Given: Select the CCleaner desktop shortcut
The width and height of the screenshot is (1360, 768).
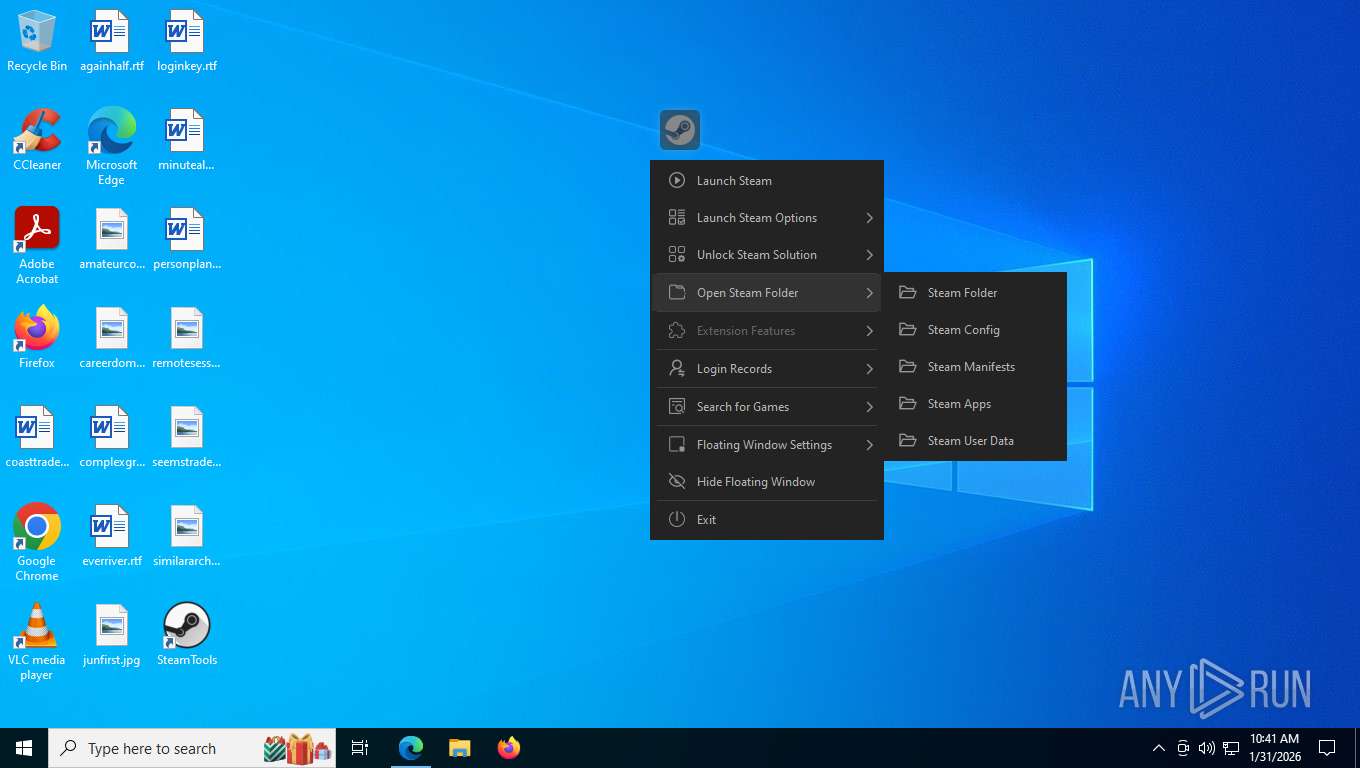Looking at the screenshot, I should [x=37, y=140].
